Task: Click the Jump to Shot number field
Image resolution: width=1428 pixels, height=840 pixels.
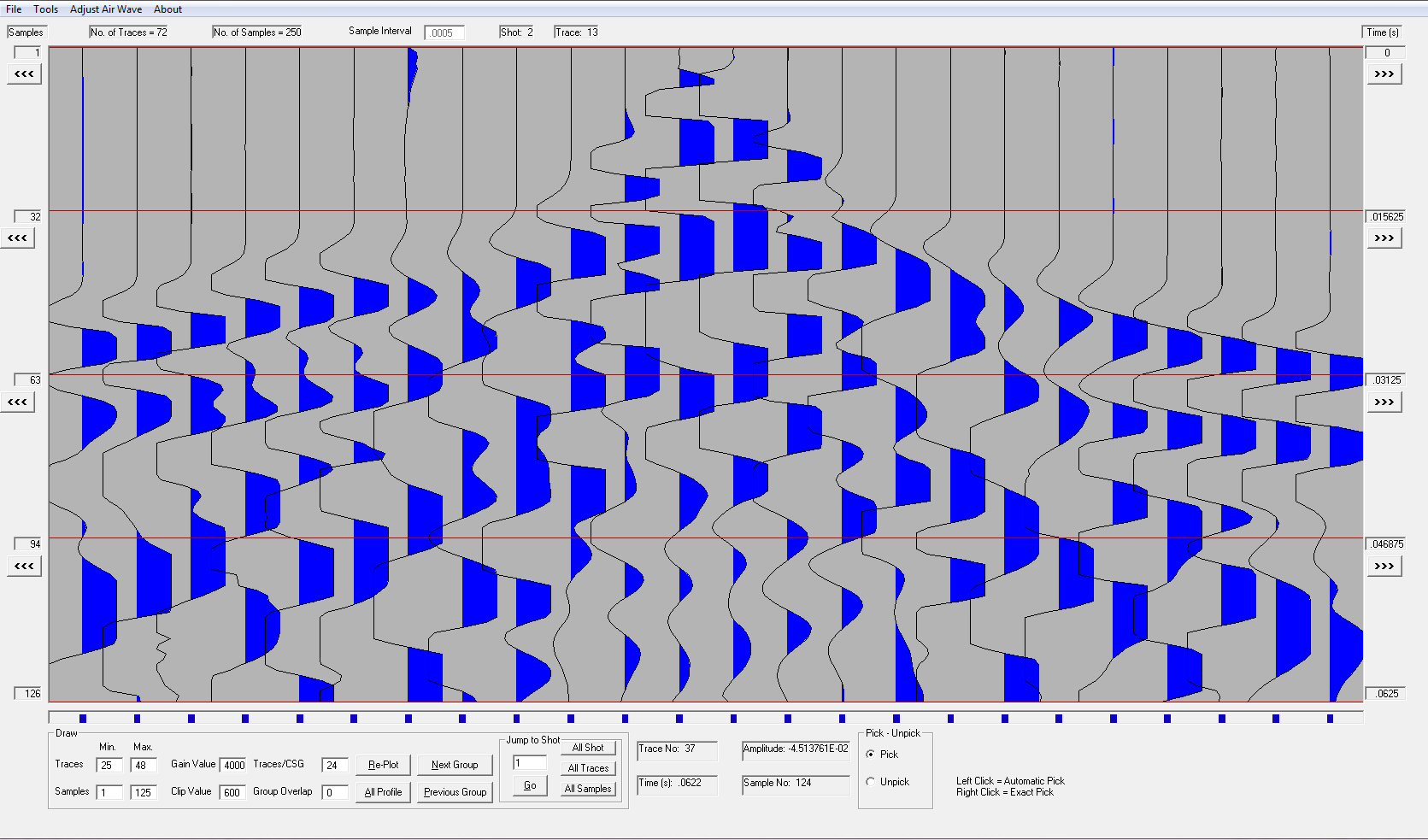Action: click(x=529, y=763)
